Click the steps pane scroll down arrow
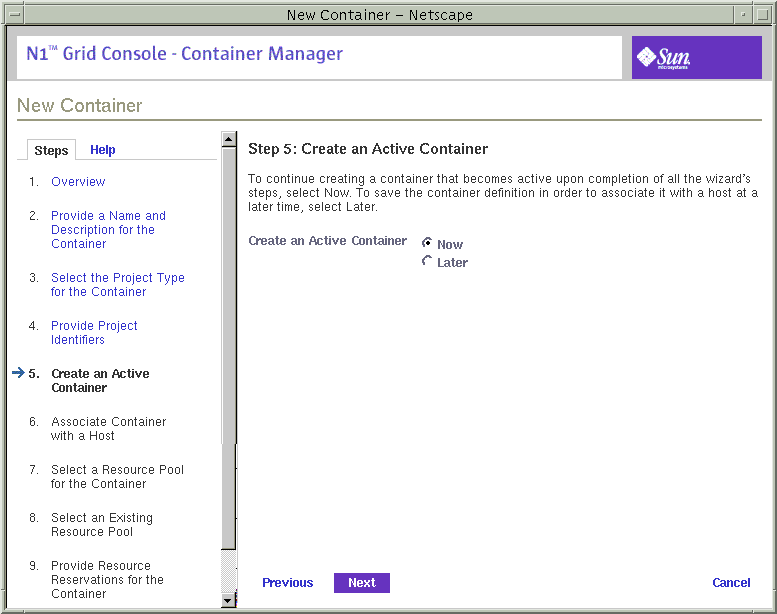The width and height of the screenshot is (777, 614). click(x=228, y=601)
